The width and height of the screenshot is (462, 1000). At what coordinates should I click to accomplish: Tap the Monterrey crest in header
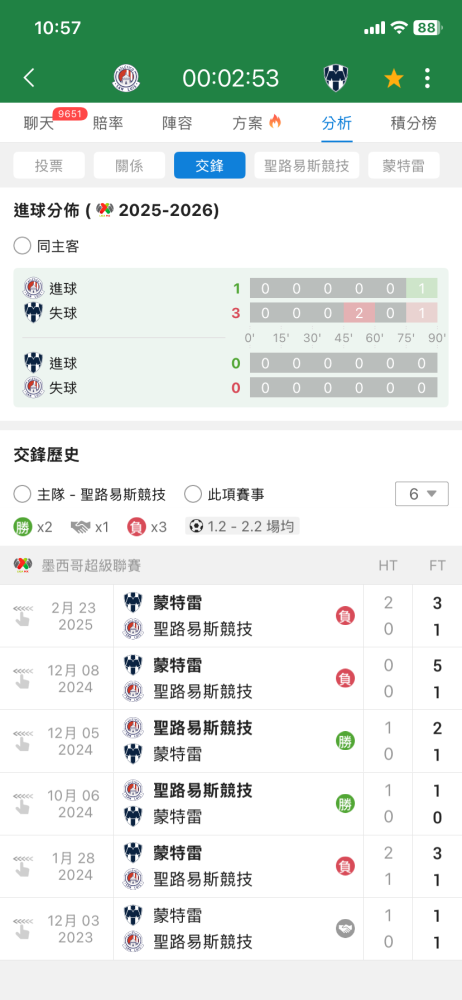point(336,78)
